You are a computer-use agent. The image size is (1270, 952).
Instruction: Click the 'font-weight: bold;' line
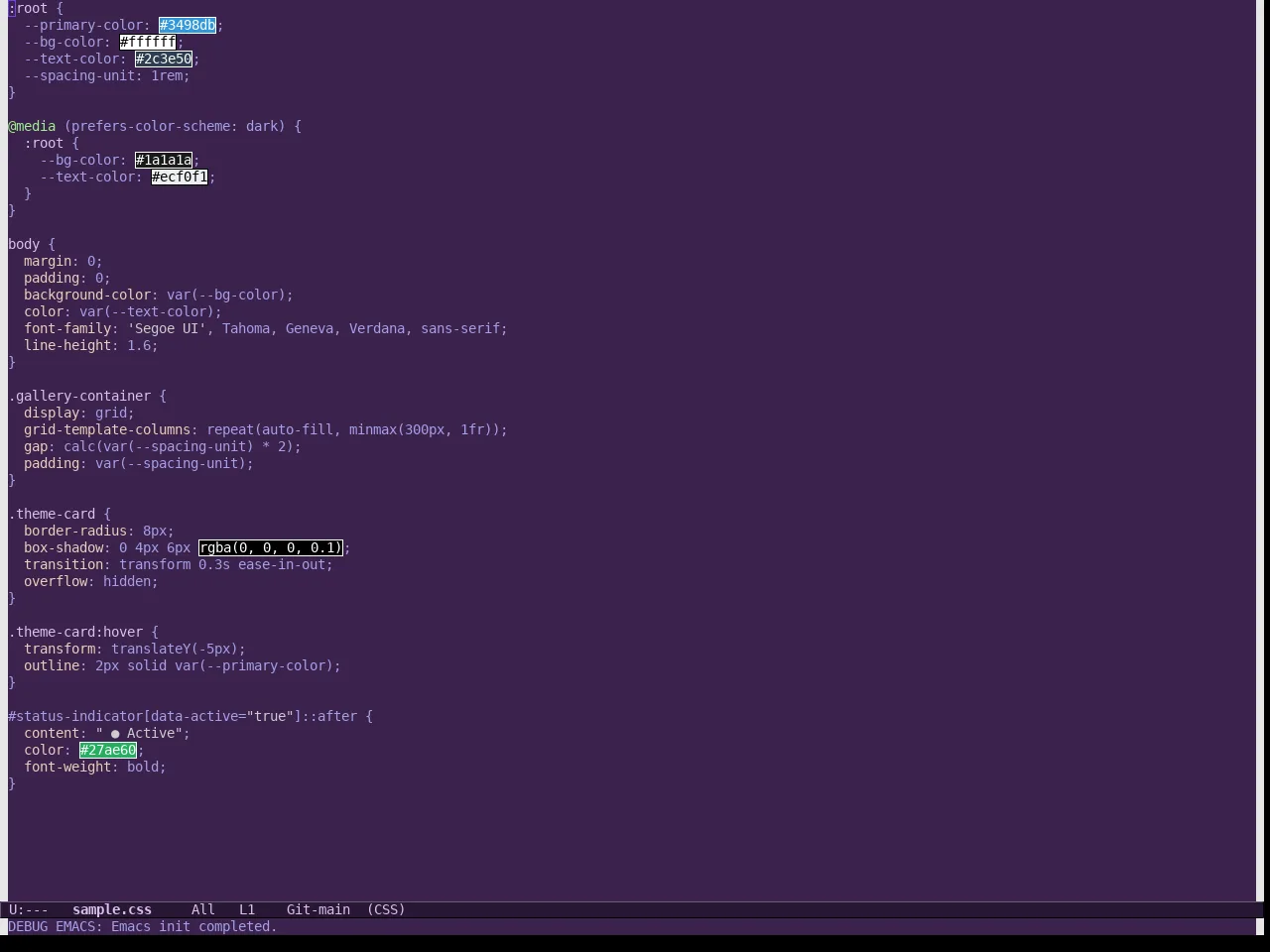tap(95, 767)
